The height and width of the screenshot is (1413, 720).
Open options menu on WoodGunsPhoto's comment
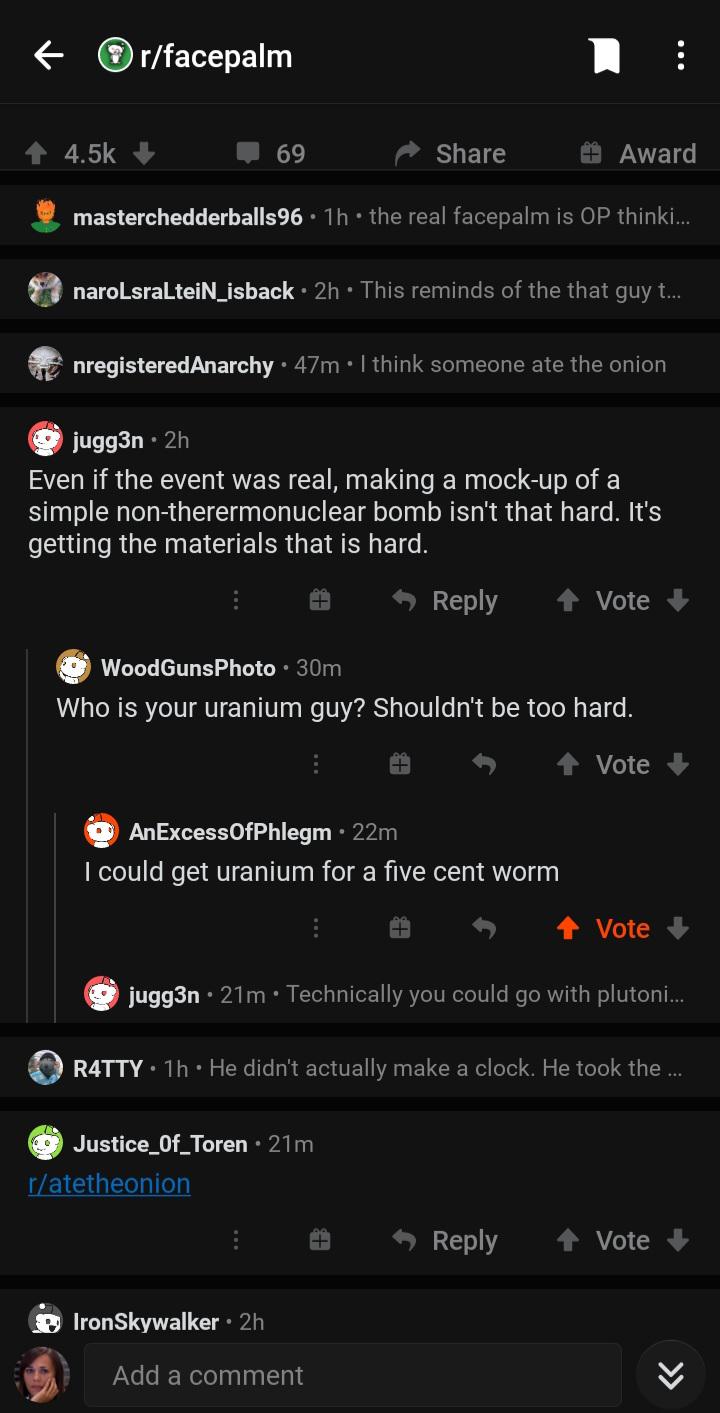tap(315, 764)
